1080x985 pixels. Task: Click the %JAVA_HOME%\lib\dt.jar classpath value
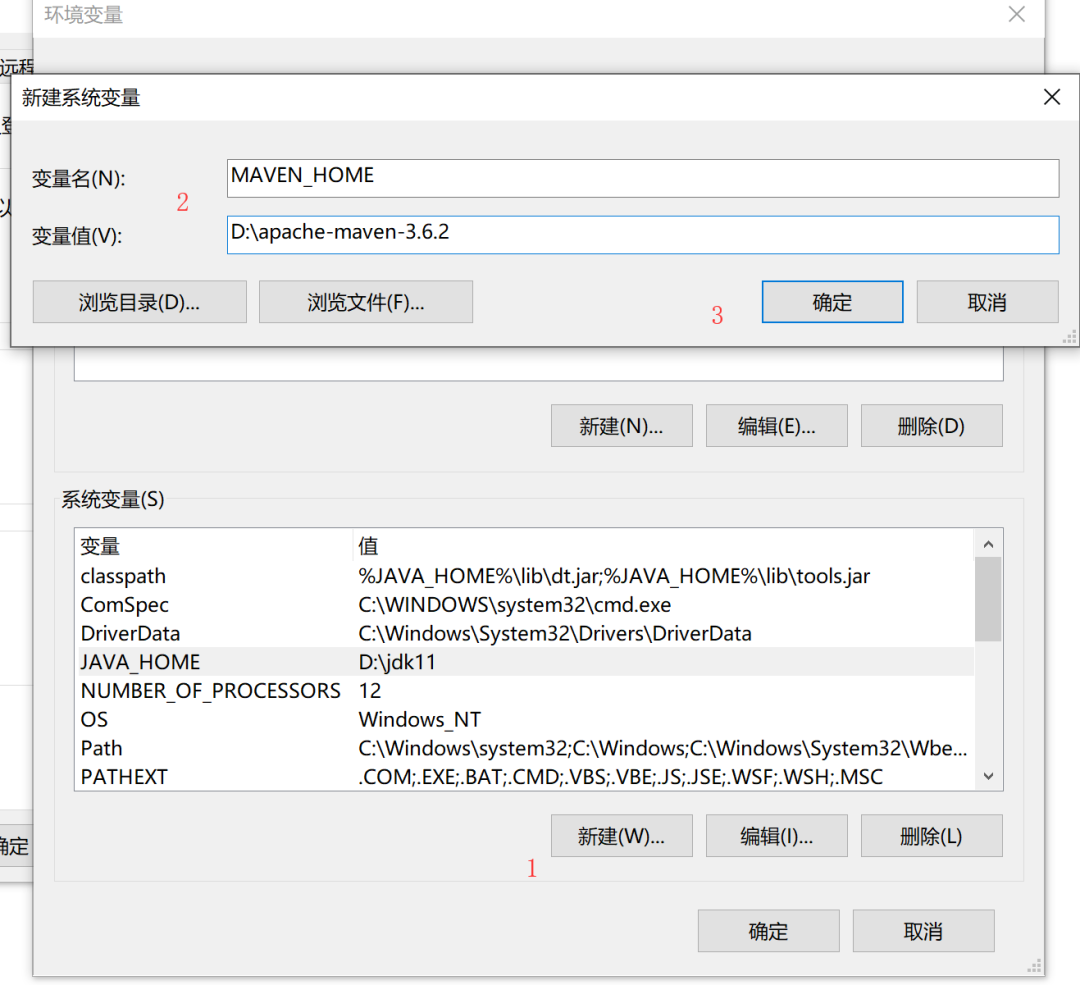(614, 576)
